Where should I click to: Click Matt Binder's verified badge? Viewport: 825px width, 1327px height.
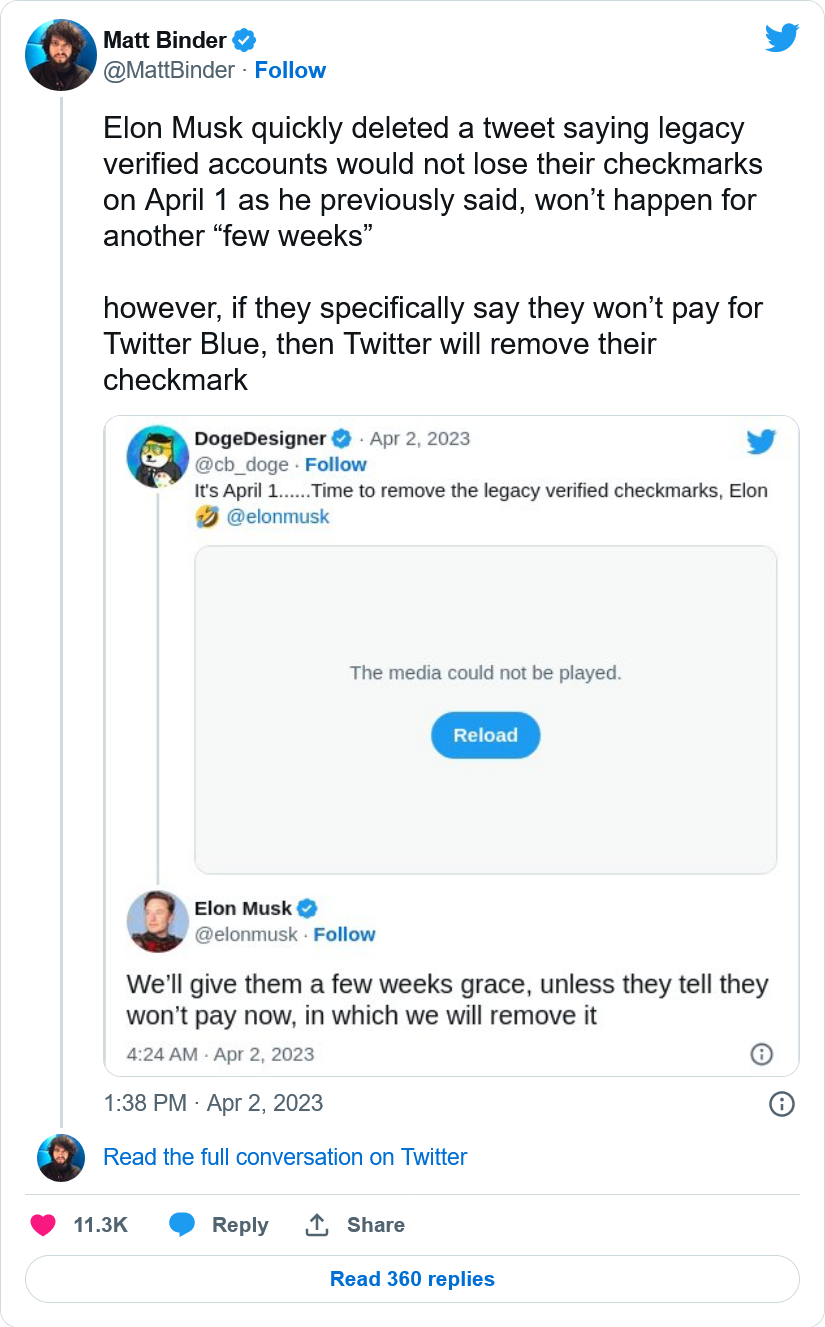coord(245,41)
